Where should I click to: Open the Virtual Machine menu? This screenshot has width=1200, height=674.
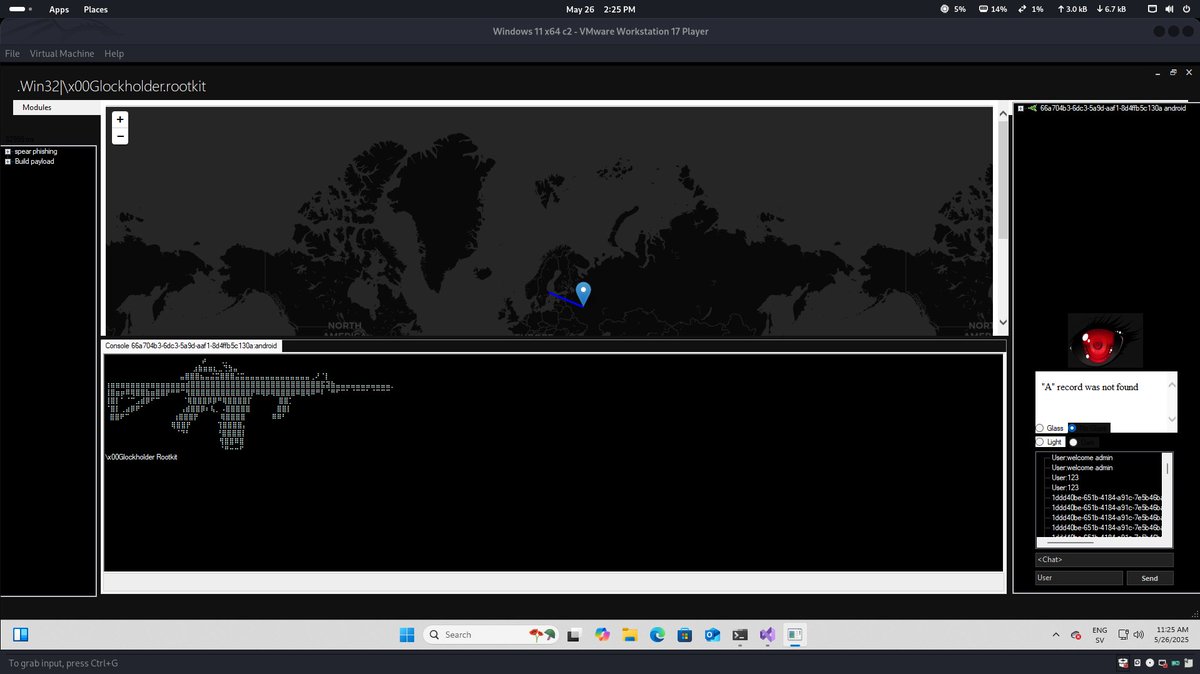pyautogui.click(x=62, y=53)
